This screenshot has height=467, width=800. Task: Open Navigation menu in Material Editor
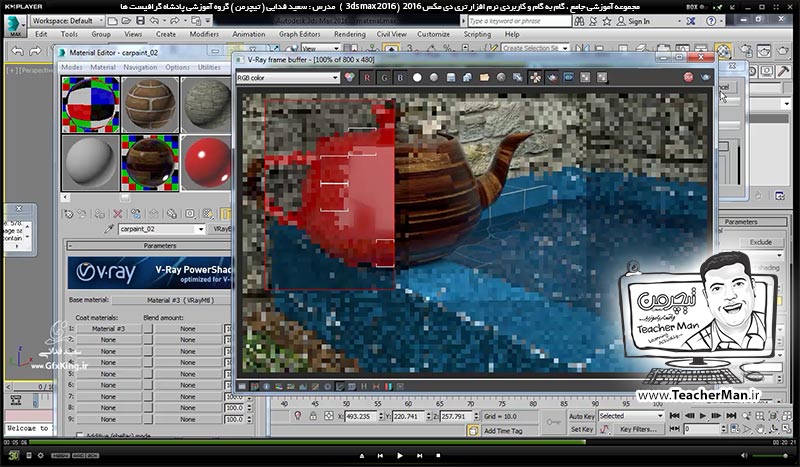pos(140,67)
